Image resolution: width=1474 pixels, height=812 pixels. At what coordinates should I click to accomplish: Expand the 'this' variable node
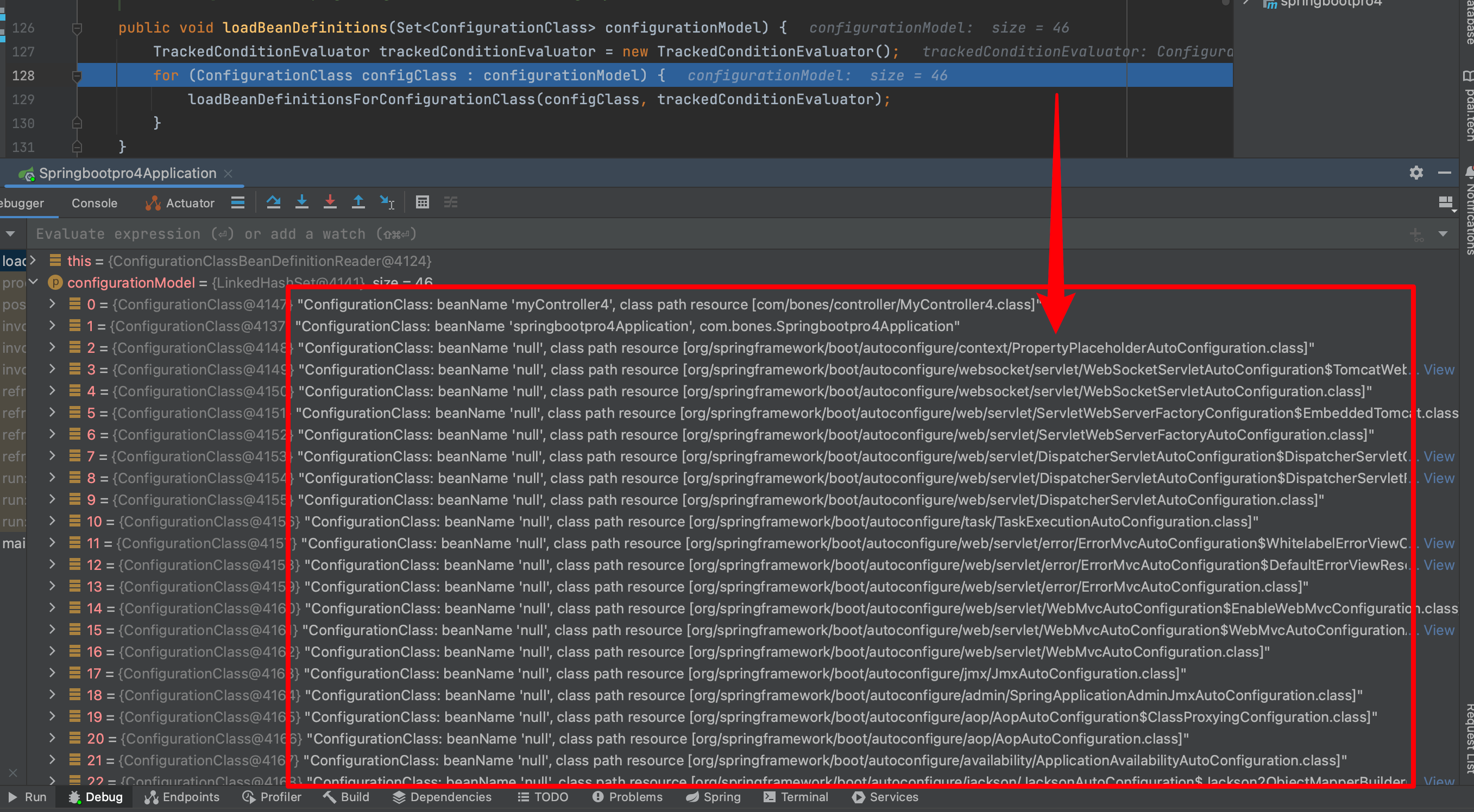click(x=33, y=261)
